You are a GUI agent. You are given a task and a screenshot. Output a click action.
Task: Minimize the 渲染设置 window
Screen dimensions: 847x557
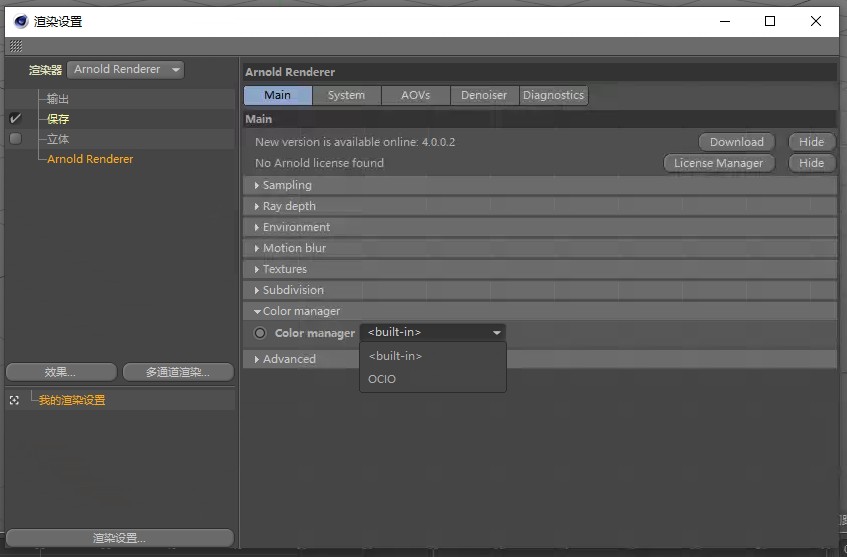[x=725, y=22]
